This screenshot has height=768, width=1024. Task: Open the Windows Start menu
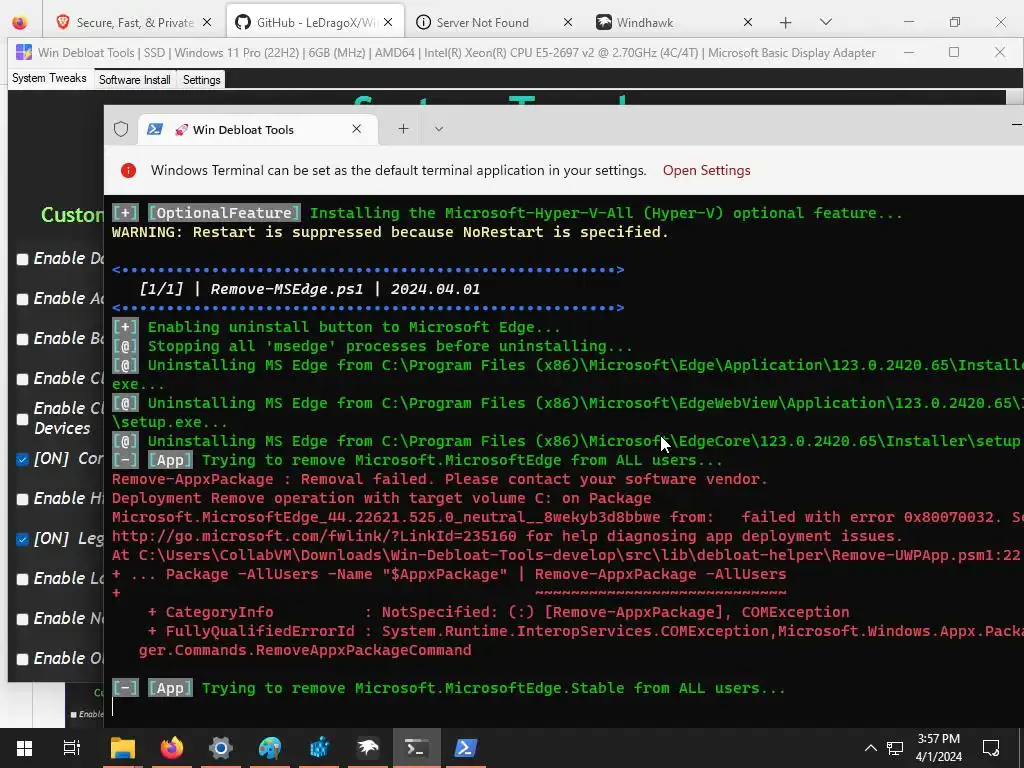[x=24, y=748]
